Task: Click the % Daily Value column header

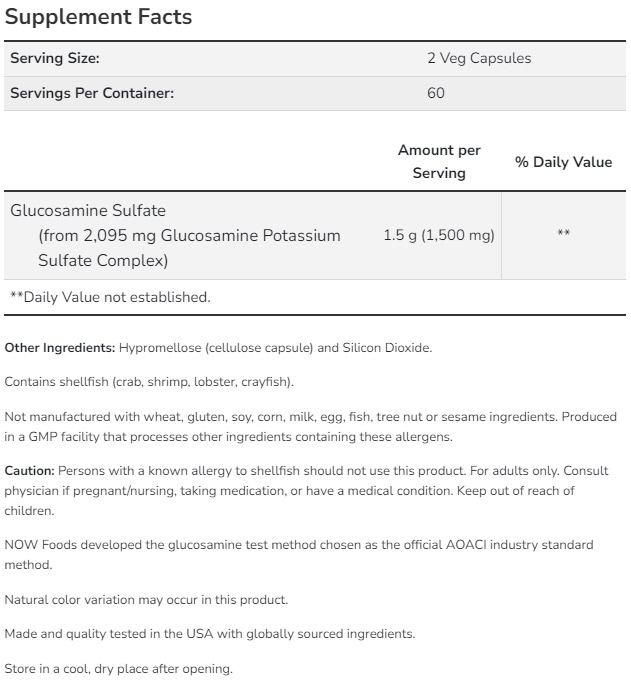Action: [563, 162]
